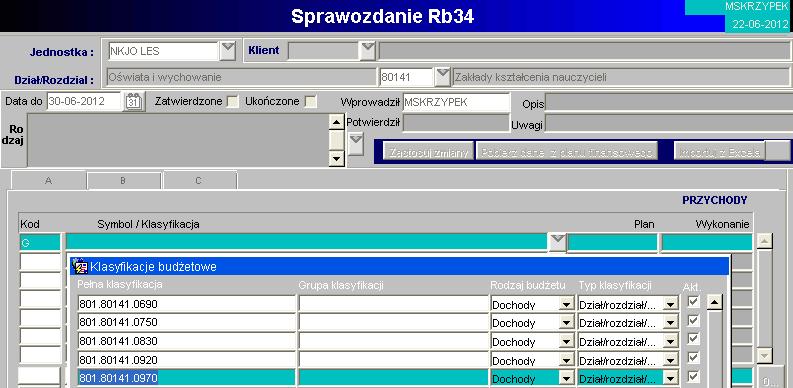Select classification 801.80141.0830
The height and width of the screenshot is (388, 793).
[x=186, y=341]
